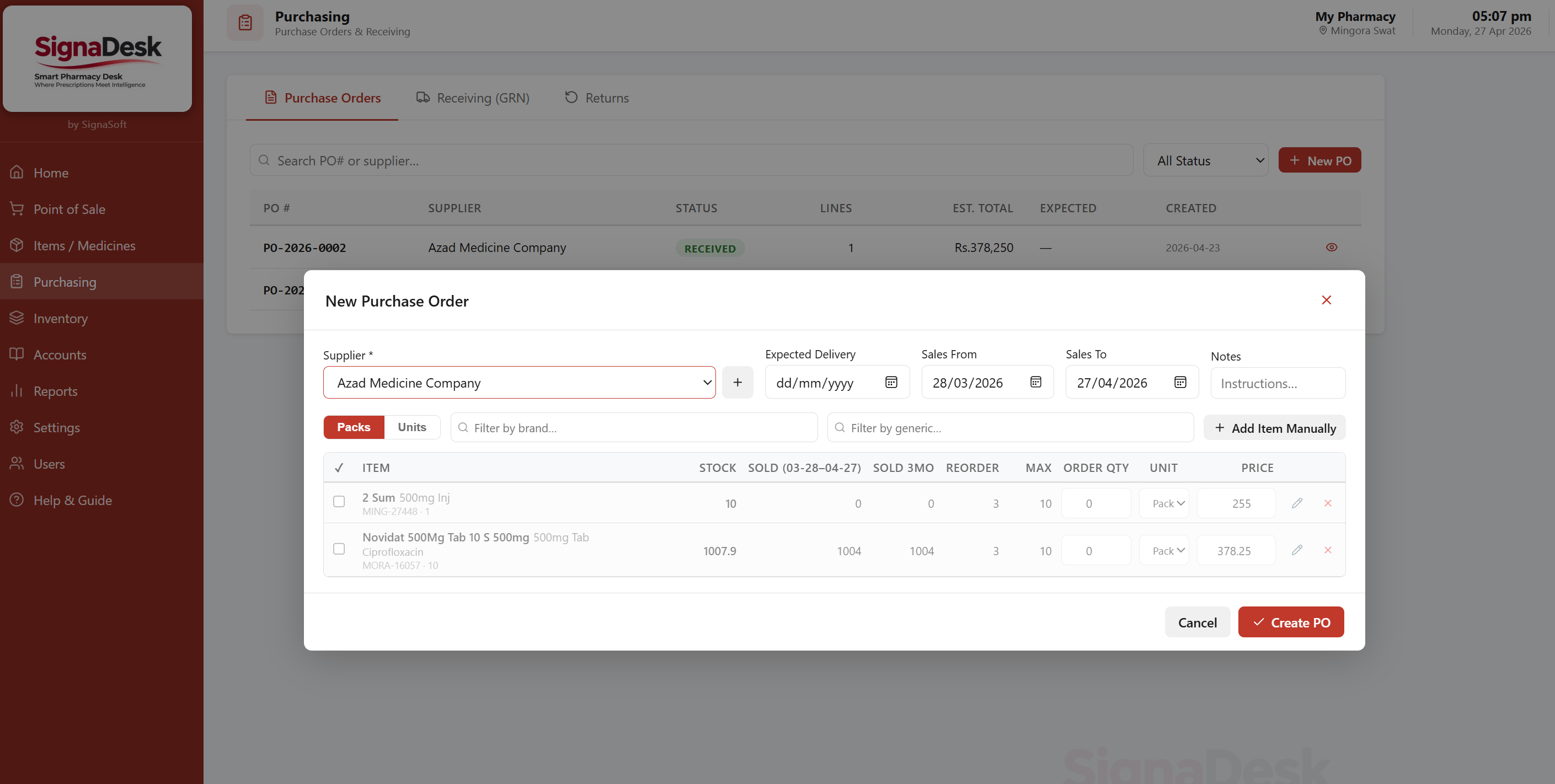The image size is (1555, 784).
Task: Remove Novidat row with red X icon
Action: (x=1327, y=550)
